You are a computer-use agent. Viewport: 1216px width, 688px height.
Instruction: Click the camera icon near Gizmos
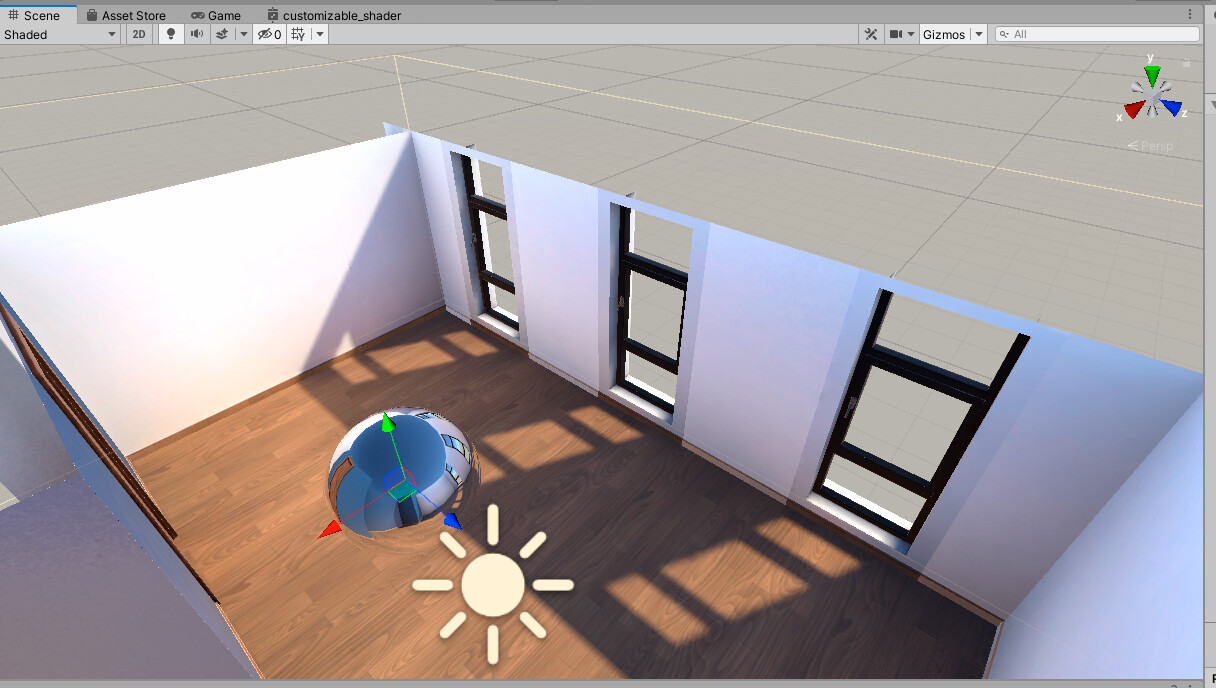(x=898, y=33)
